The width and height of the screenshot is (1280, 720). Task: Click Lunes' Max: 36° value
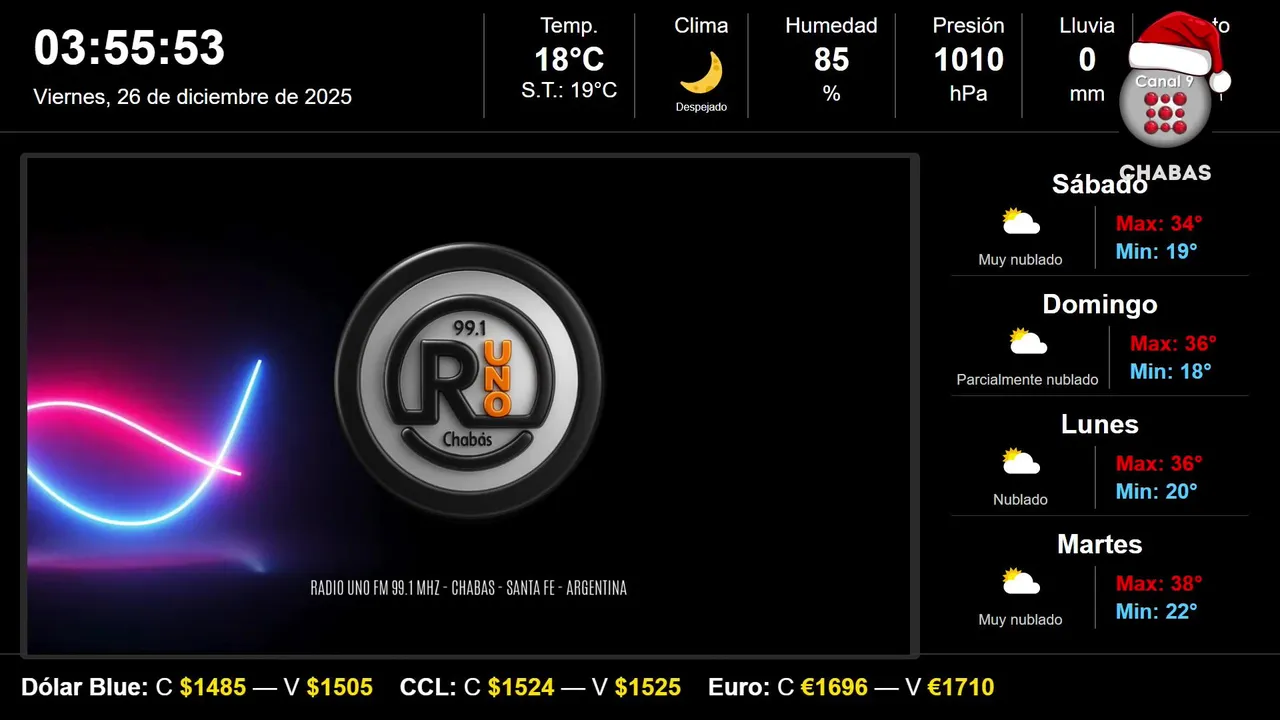pos(1159,463)
